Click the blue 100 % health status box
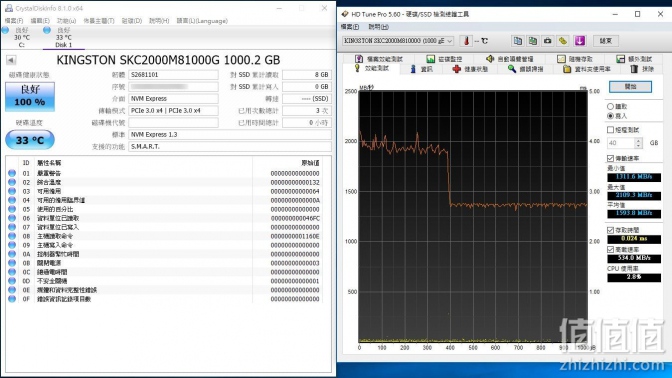The width and height of the screenshot is (672, 378). pyautogui.click(x=30, y=96)
